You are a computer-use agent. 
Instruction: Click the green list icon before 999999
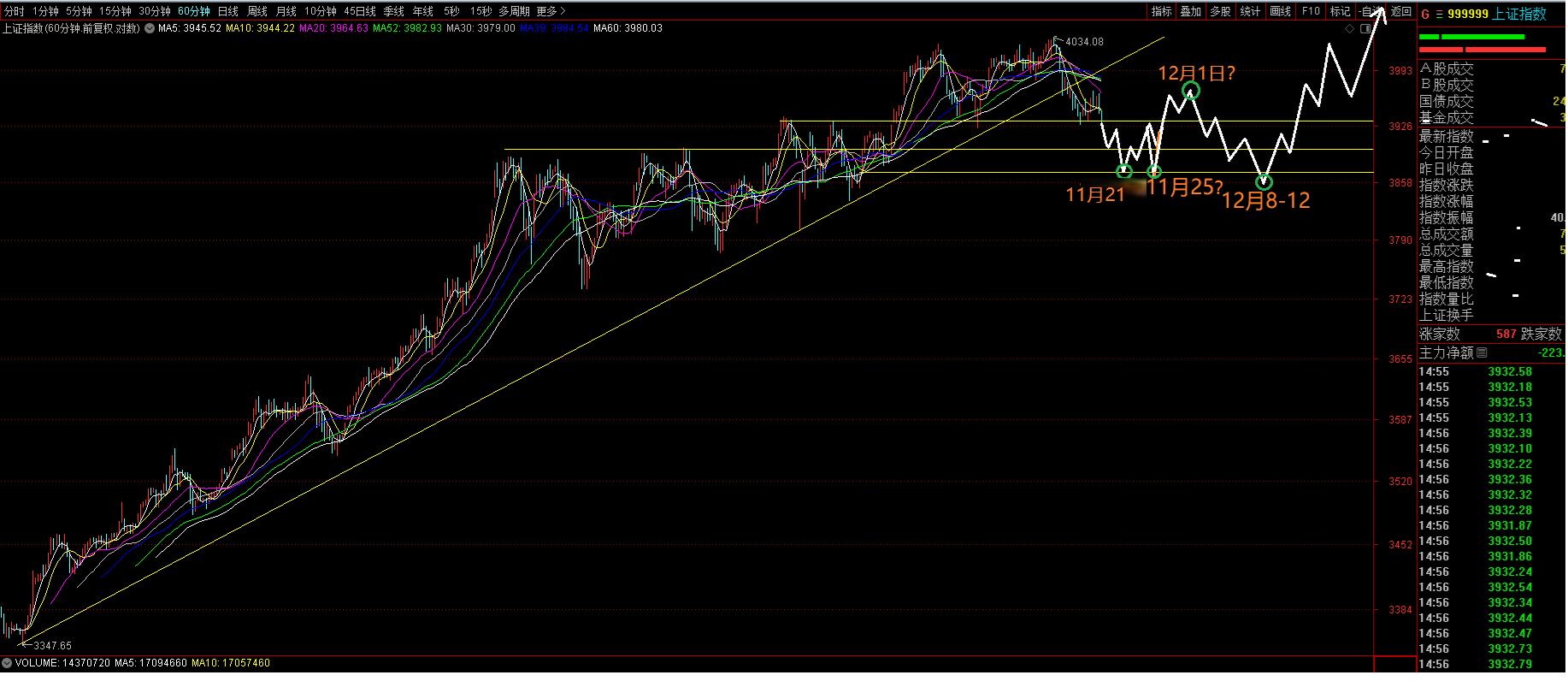(x=1439, y=14)
